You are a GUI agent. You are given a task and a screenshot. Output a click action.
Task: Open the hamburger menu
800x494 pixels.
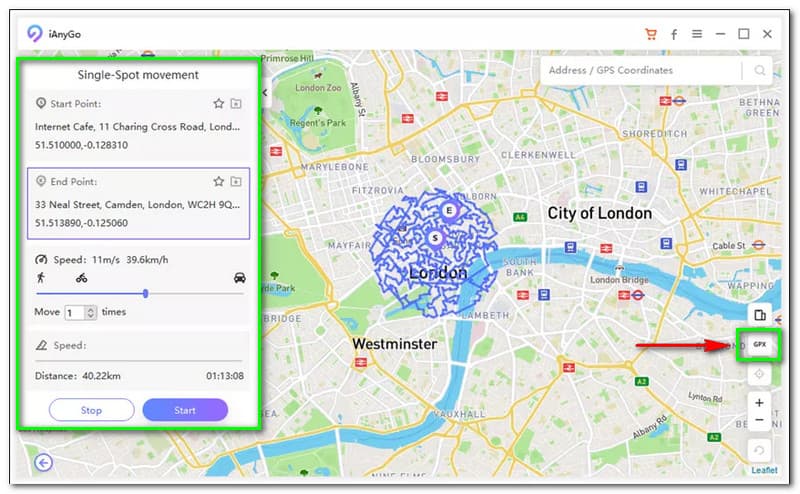coord(697,34)
